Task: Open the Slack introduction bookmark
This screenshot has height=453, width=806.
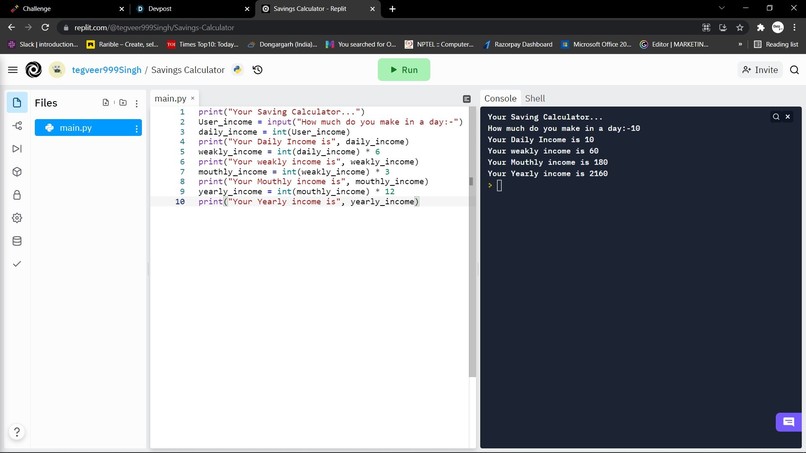Action: [43, 44]
